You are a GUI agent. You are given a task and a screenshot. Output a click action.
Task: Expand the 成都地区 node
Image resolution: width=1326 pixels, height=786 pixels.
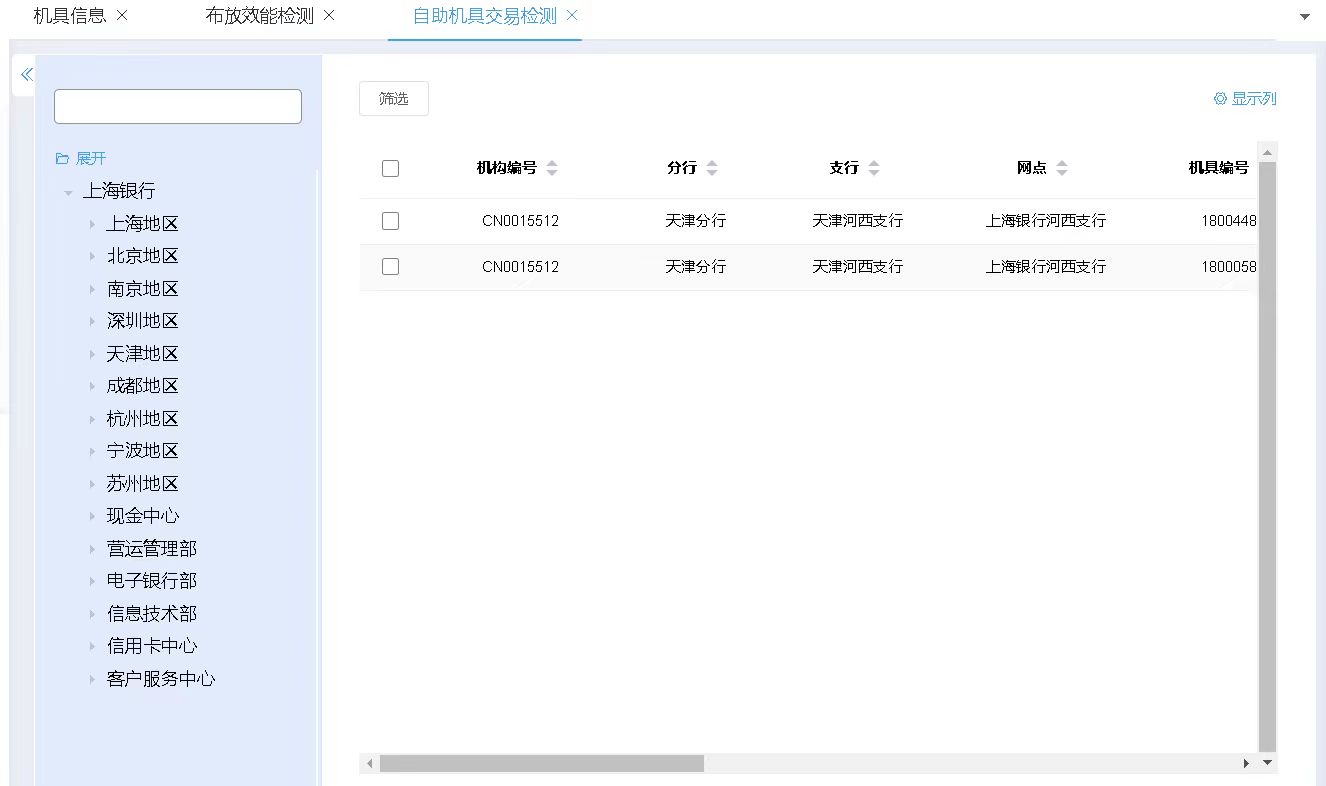[x=92, y=386]
